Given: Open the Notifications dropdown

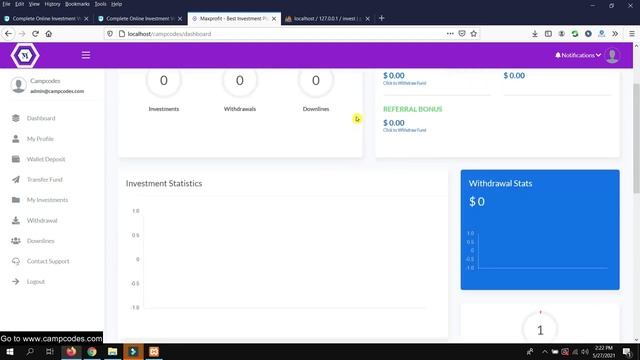Looking at the screenshot, I should (578, 55).
